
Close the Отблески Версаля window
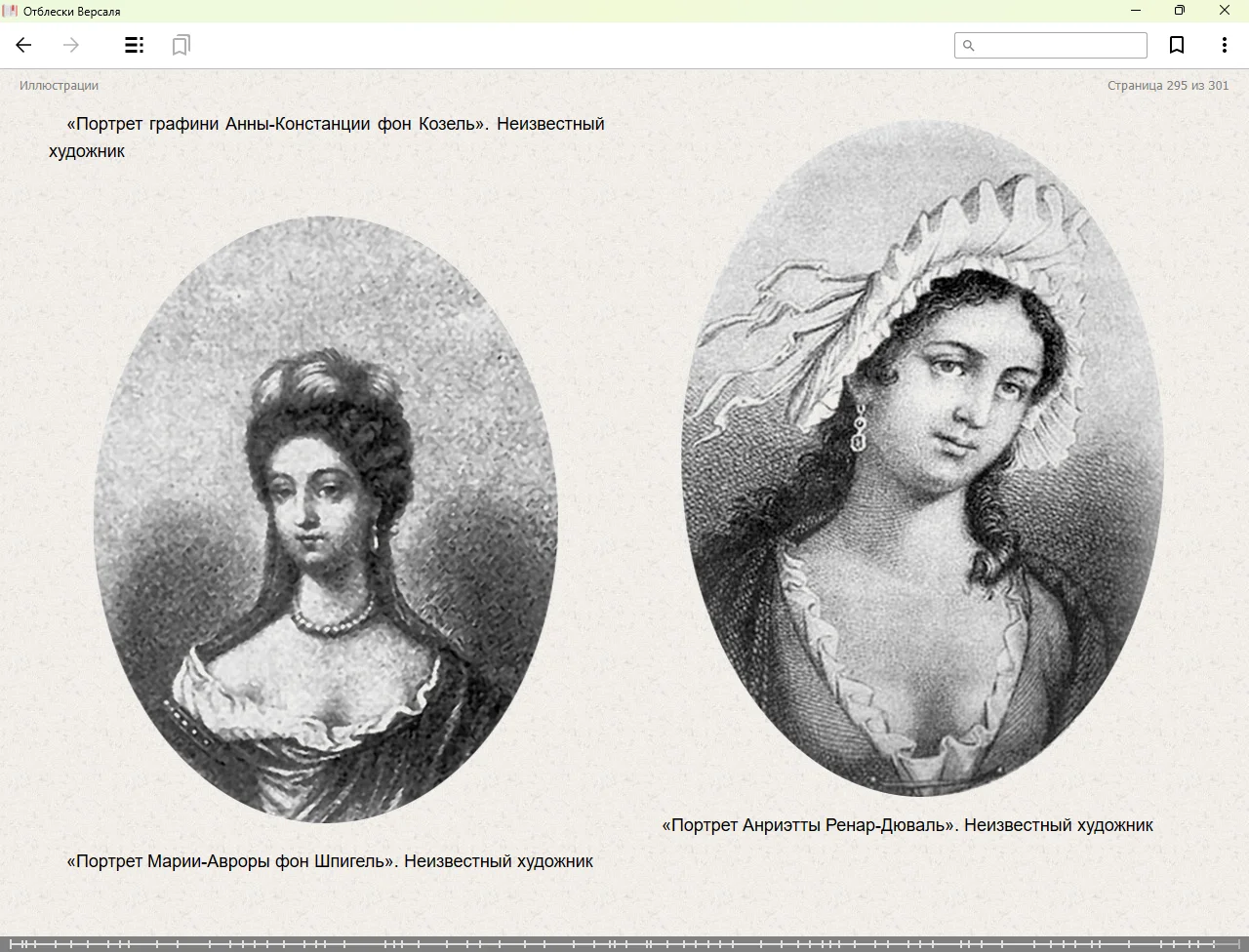pos(1224,11)
